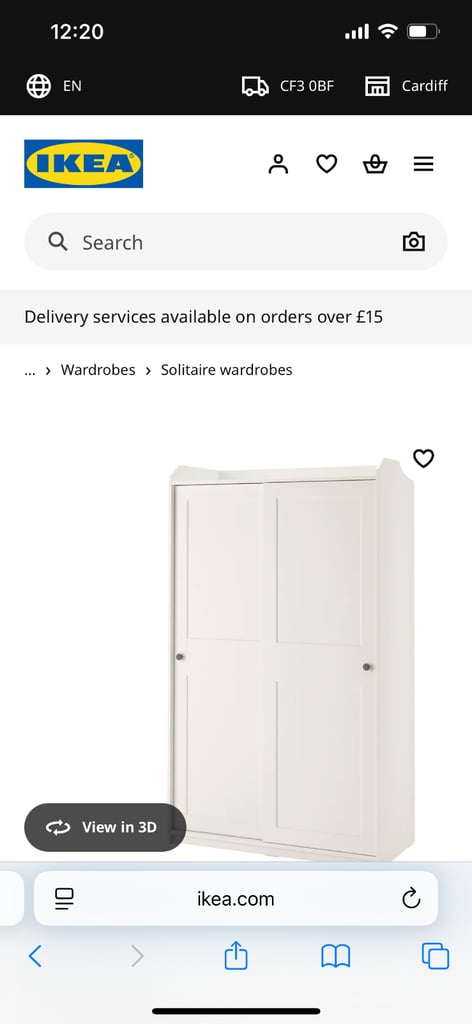Open the shopping basket icon
The image size is (472, 1024).
point(375,164)
